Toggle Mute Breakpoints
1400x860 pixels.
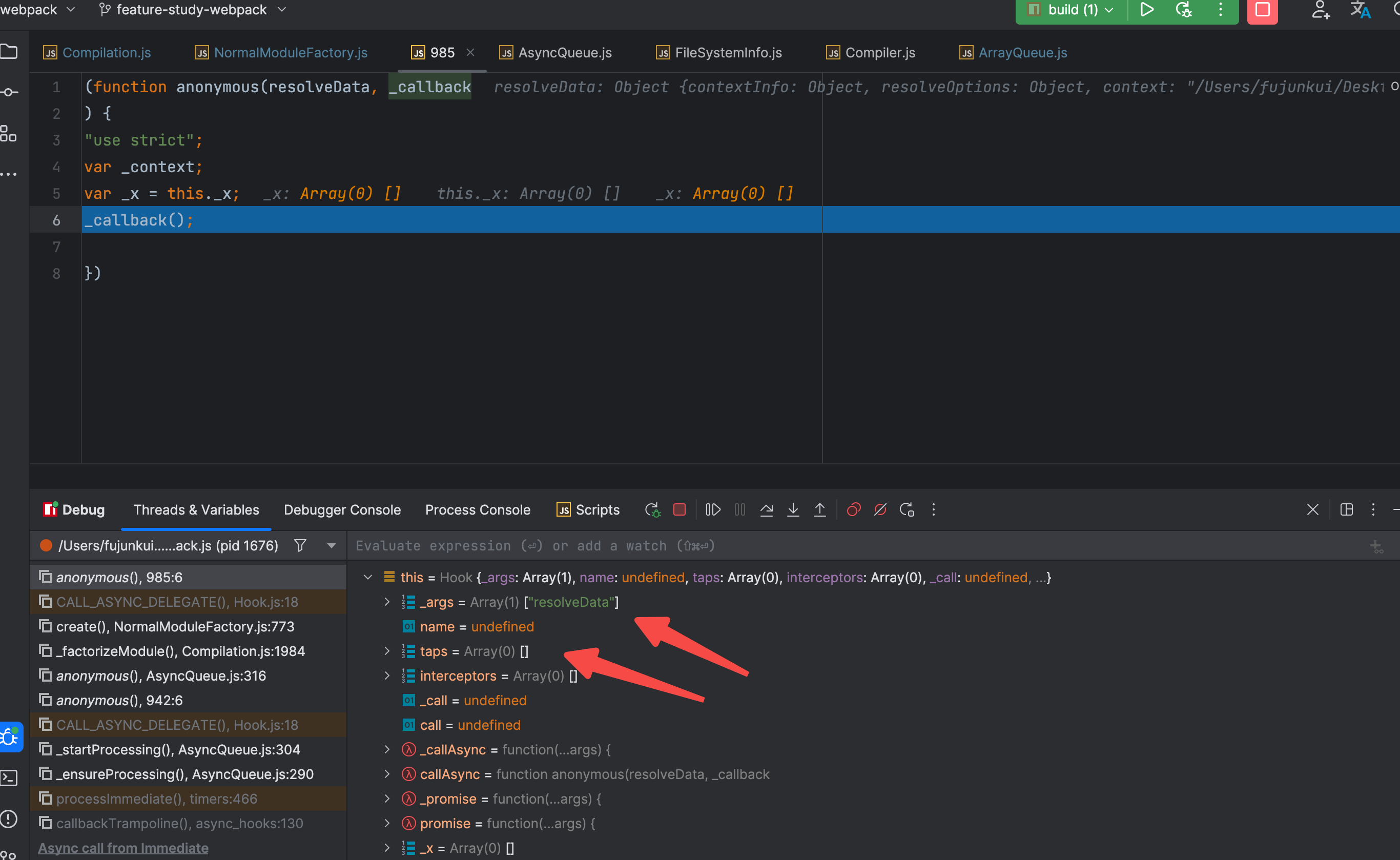880,509
